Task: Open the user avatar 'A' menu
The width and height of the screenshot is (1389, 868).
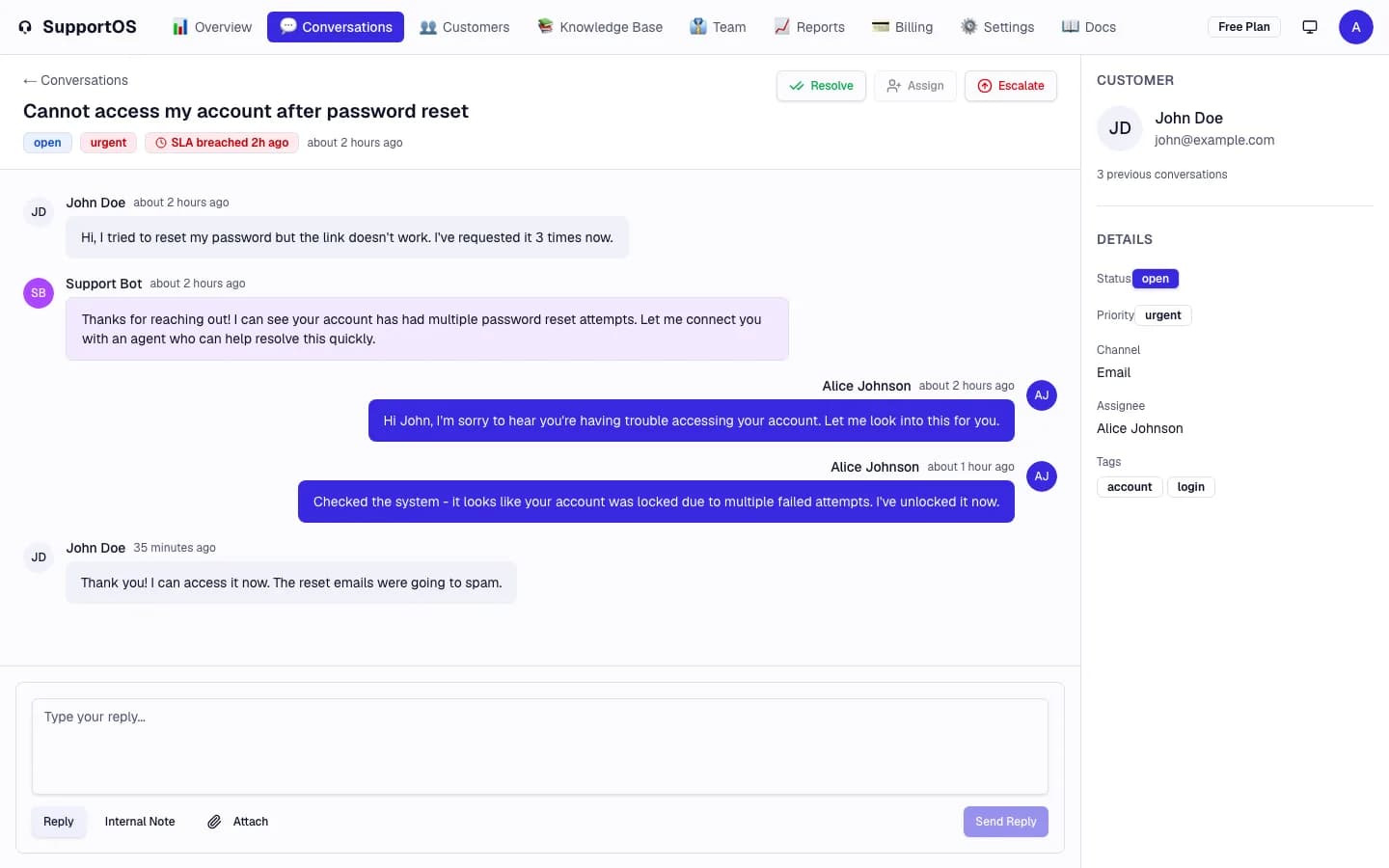Action: point(1356,27)
